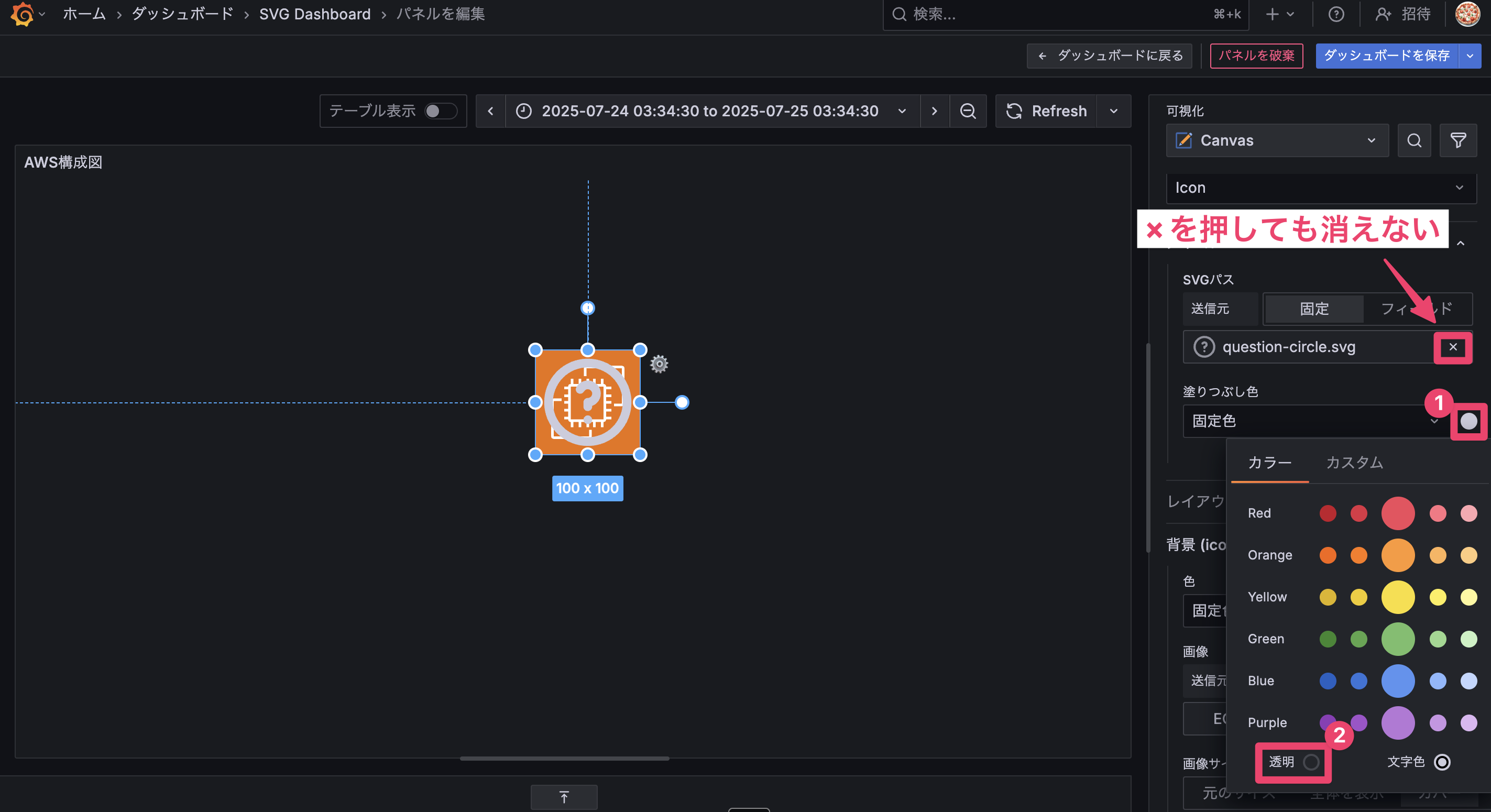Screen dimensions: 1491x812
Task: Open the refresh interval dropdown
Action: pos(1114,111)
